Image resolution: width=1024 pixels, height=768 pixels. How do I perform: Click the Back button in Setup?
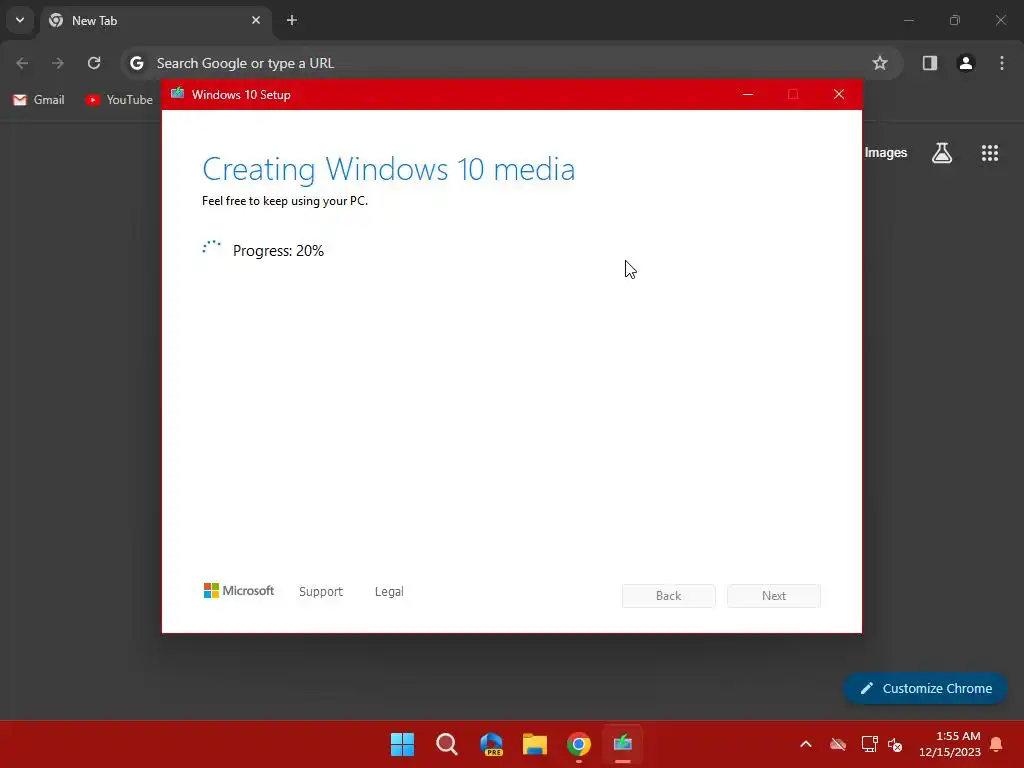669,596
